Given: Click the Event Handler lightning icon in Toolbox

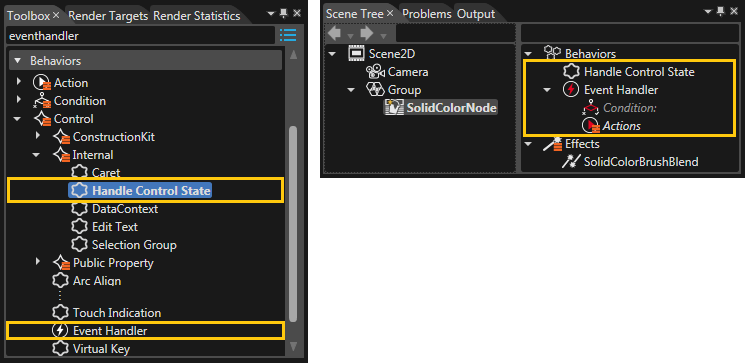Looking at the screenshot, I should (x=60, y=331).
